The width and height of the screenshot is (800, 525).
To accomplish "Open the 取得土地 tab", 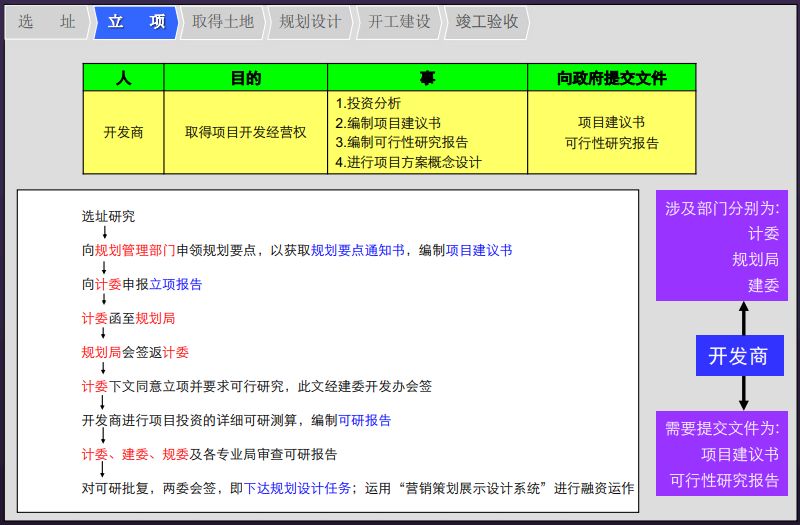I will click(x=222, y=22).
